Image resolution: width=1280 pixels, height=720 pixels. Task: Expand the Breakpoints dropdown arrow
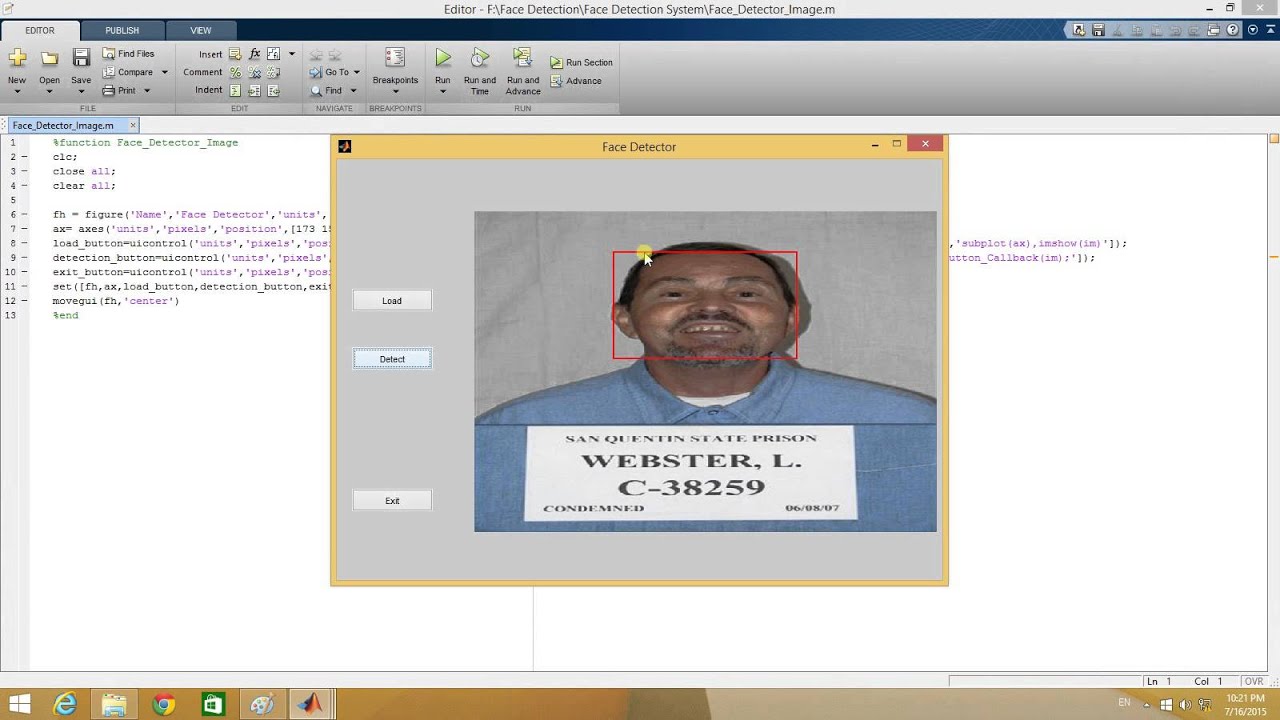click(x=395, y=92)
